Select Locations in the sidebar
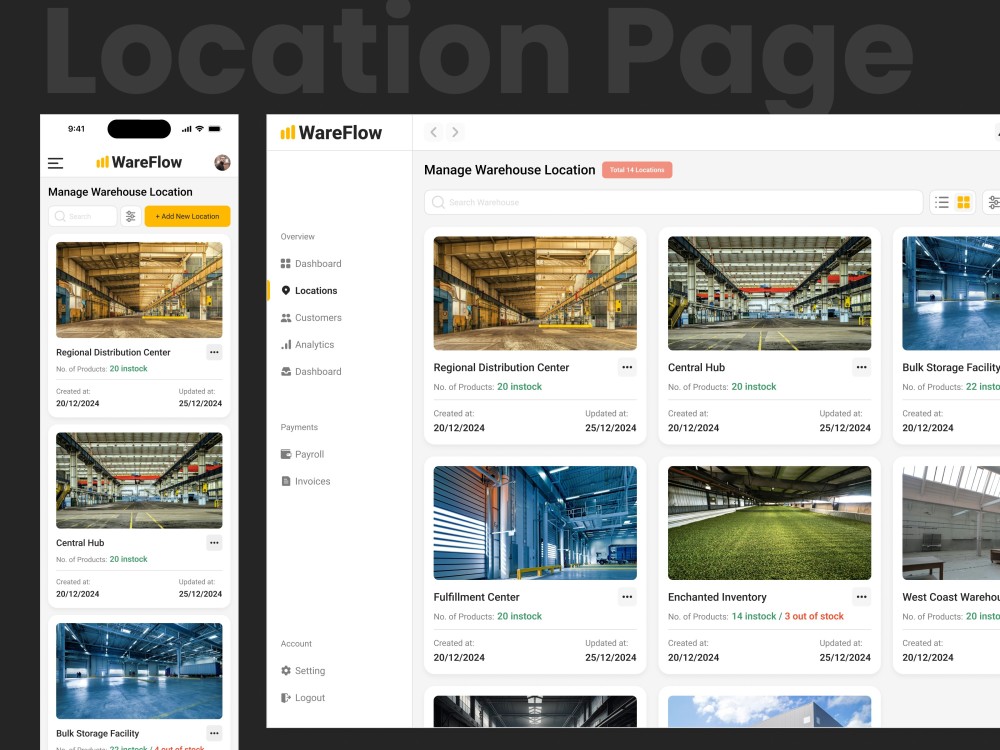The image size is (1000, 750). (x=309, y=290)
